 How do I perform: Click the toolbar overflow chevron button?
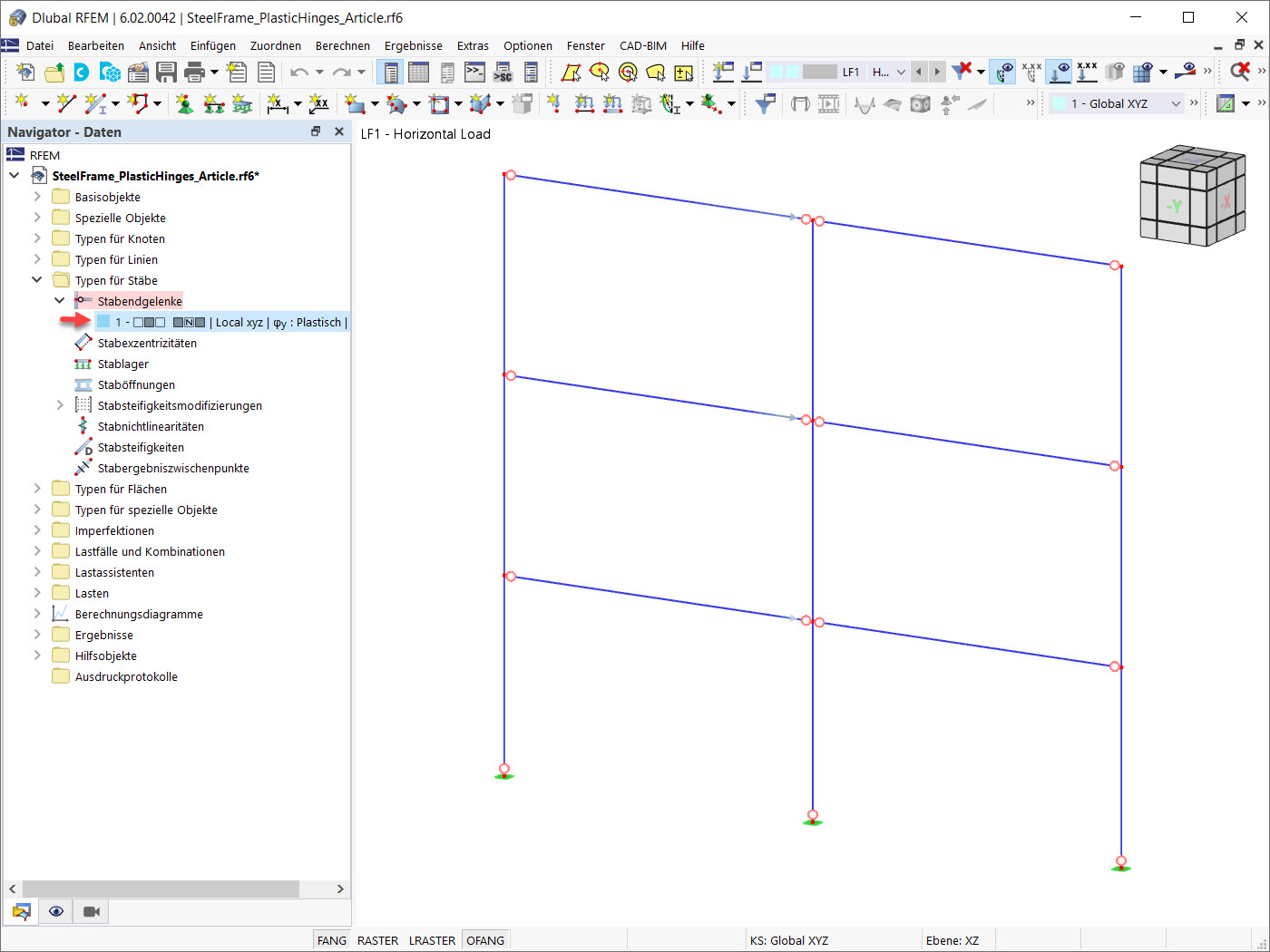click(x=1207, y=71)
